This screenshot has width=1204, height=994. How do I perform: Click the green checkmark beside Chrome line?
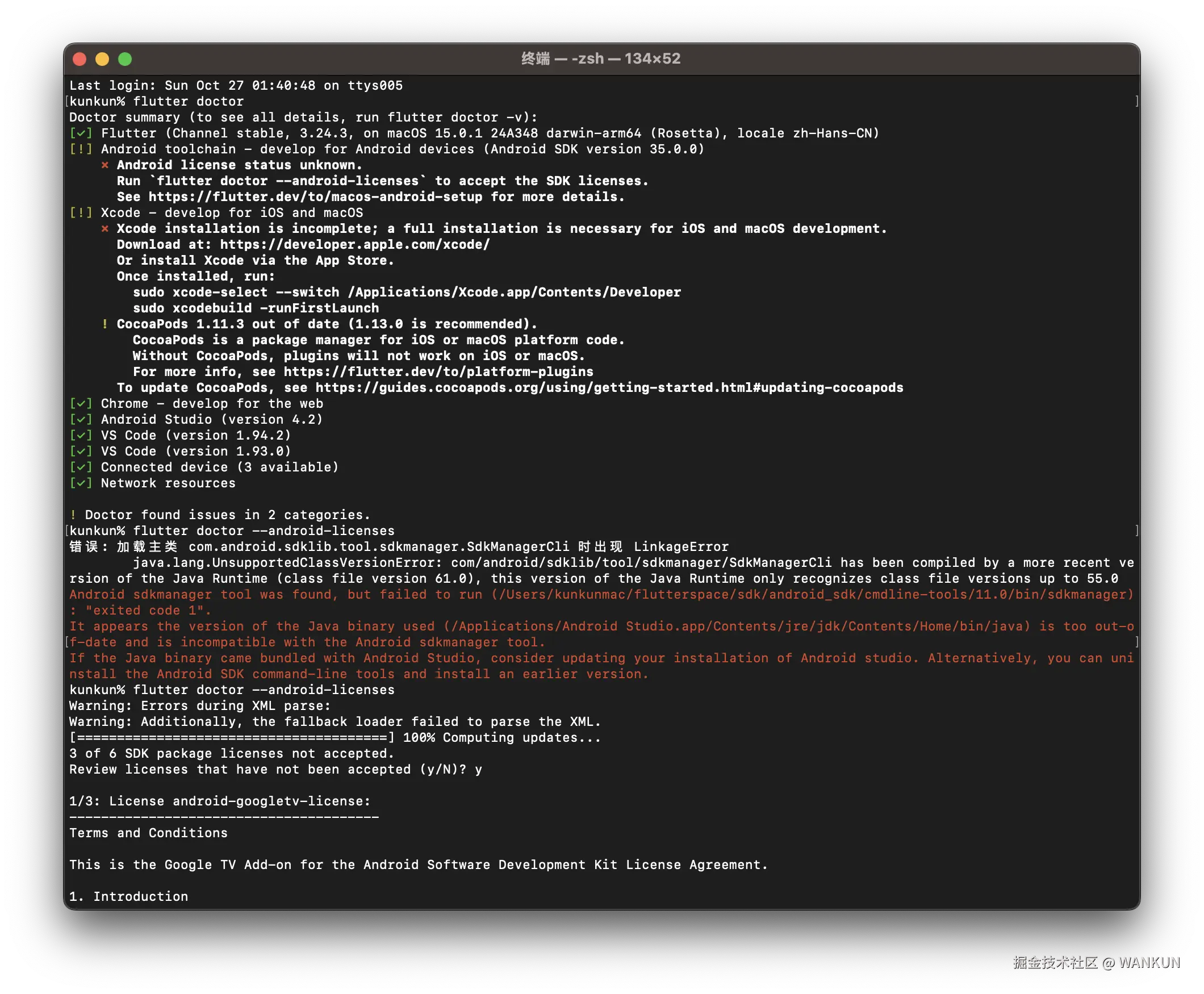pos(81,404)
